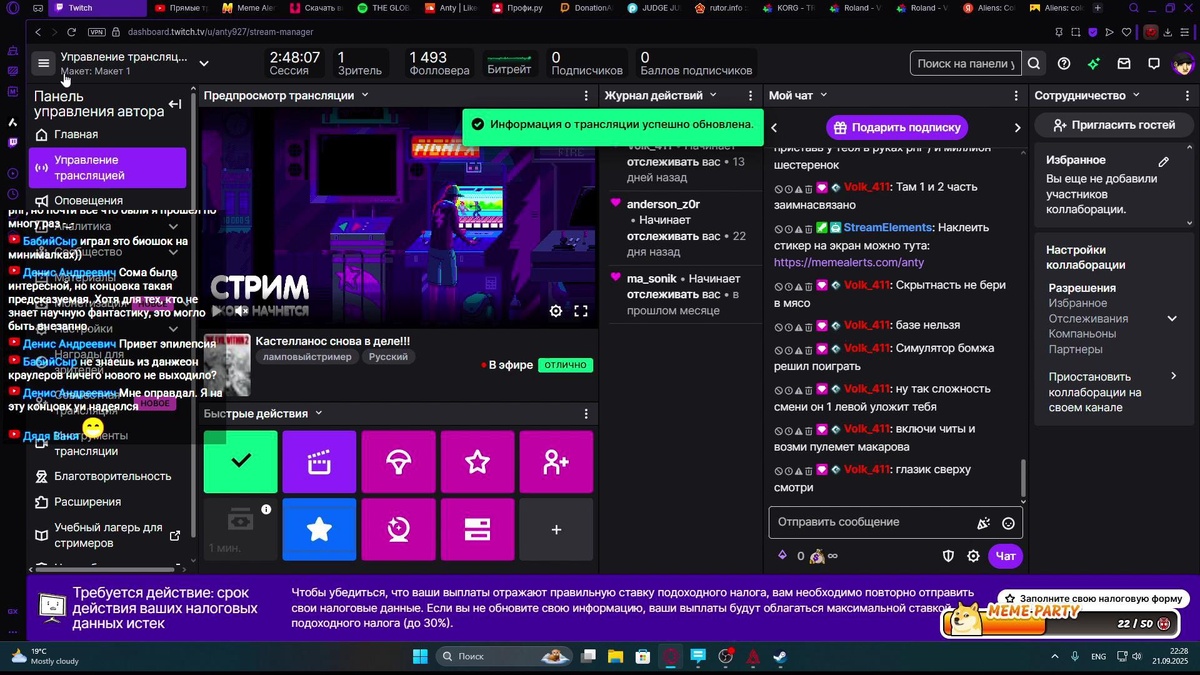Open emoji picker in chat input
Screen dimensions: 1200x675
pos(1008,523)
